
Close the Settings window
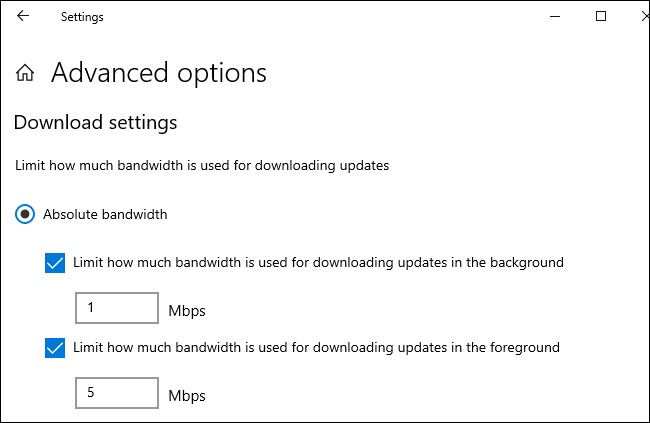tap(645, 16)
